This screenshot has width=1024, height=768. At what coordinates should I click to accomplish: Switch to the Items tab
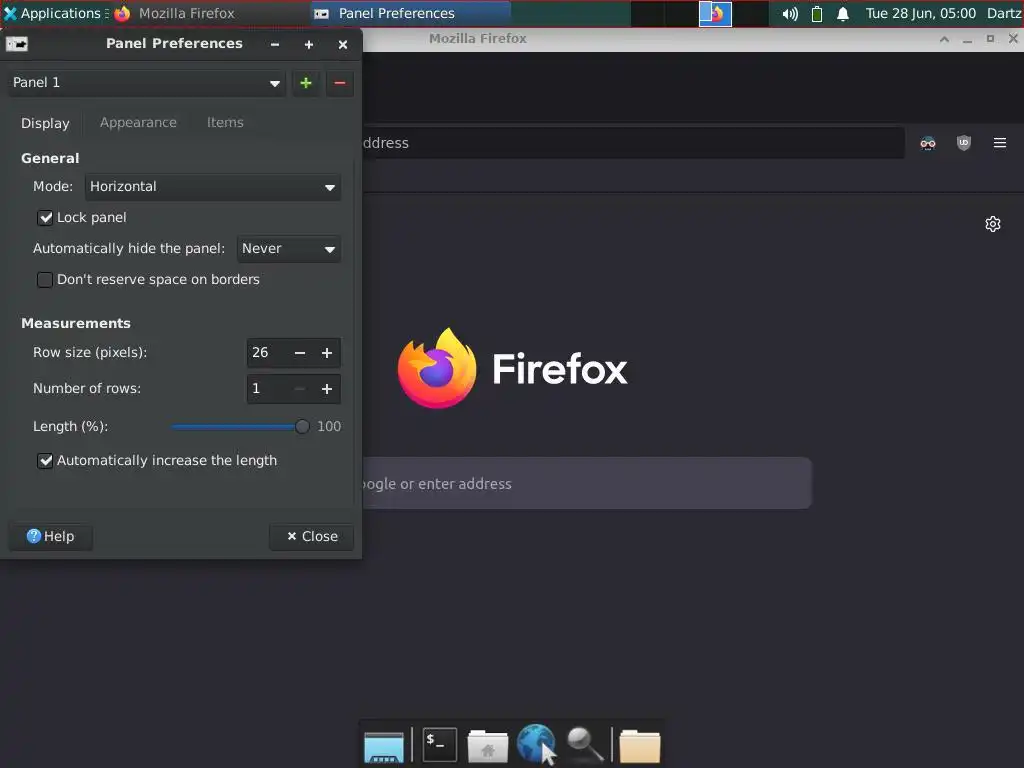click(225, 123)
